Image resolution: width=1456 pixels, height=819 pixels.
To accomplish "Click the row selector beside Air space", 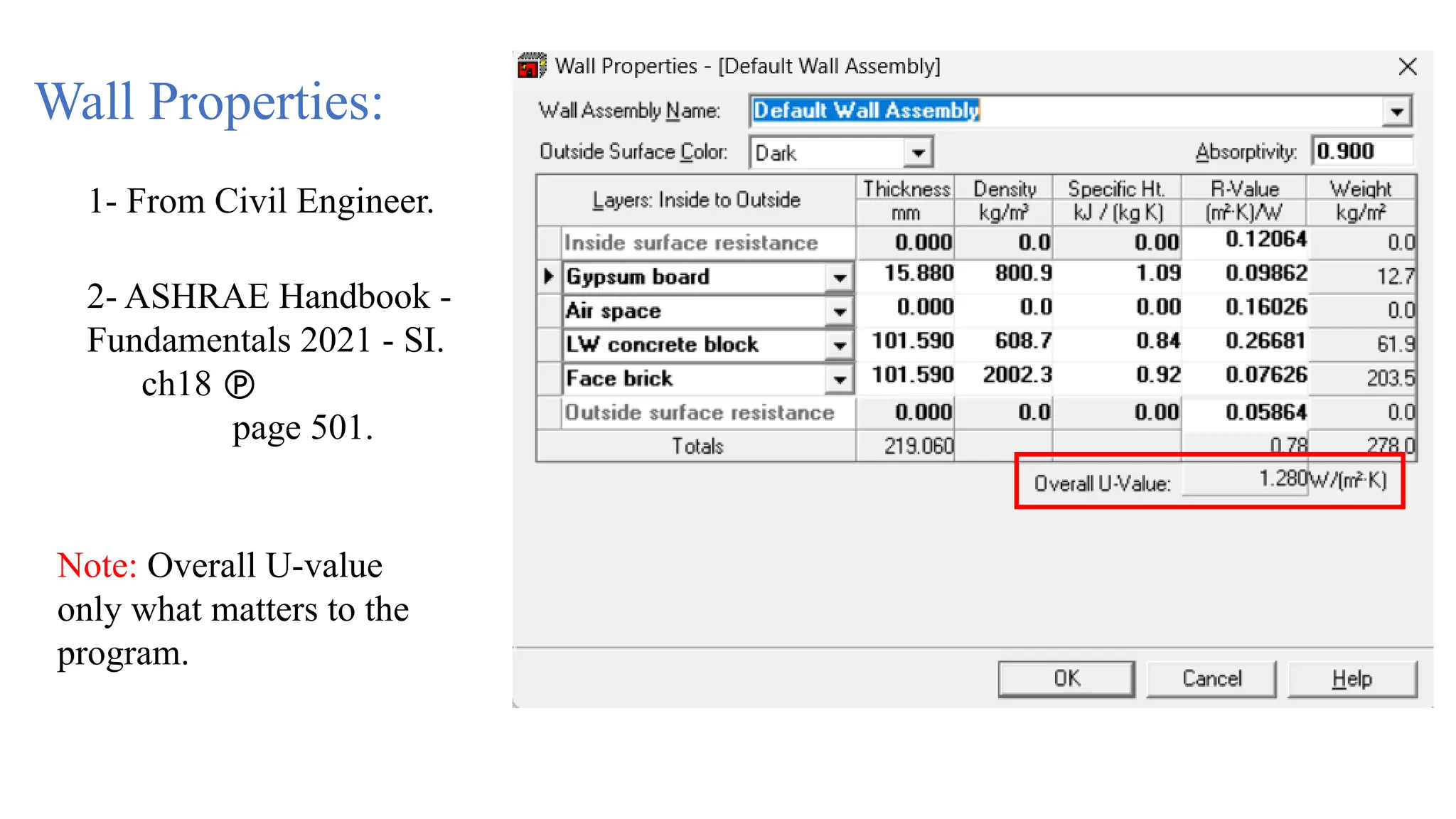I will pos(549,311).
